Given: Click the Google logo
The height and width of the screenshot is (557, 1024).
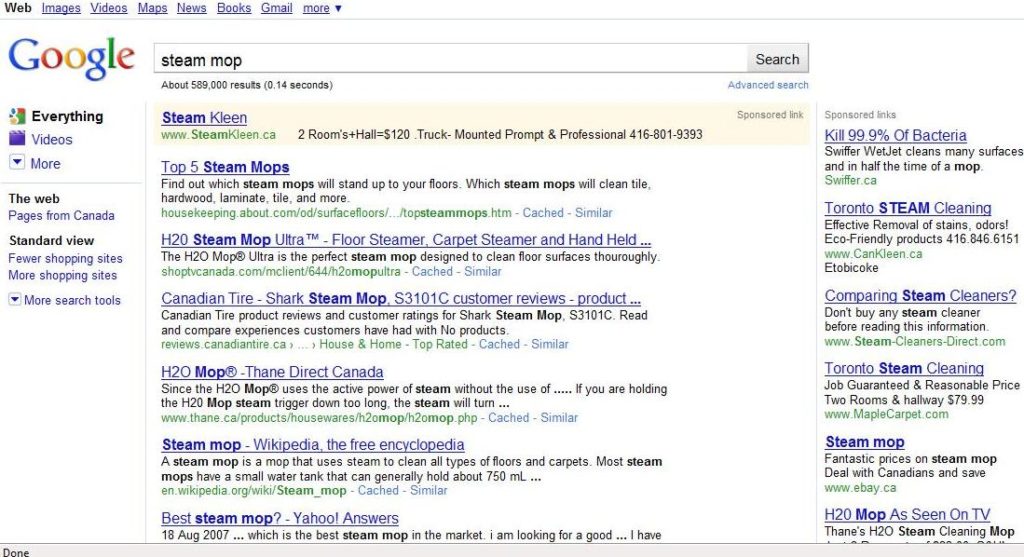Looking at the screenshot, I should coord(71,58).
